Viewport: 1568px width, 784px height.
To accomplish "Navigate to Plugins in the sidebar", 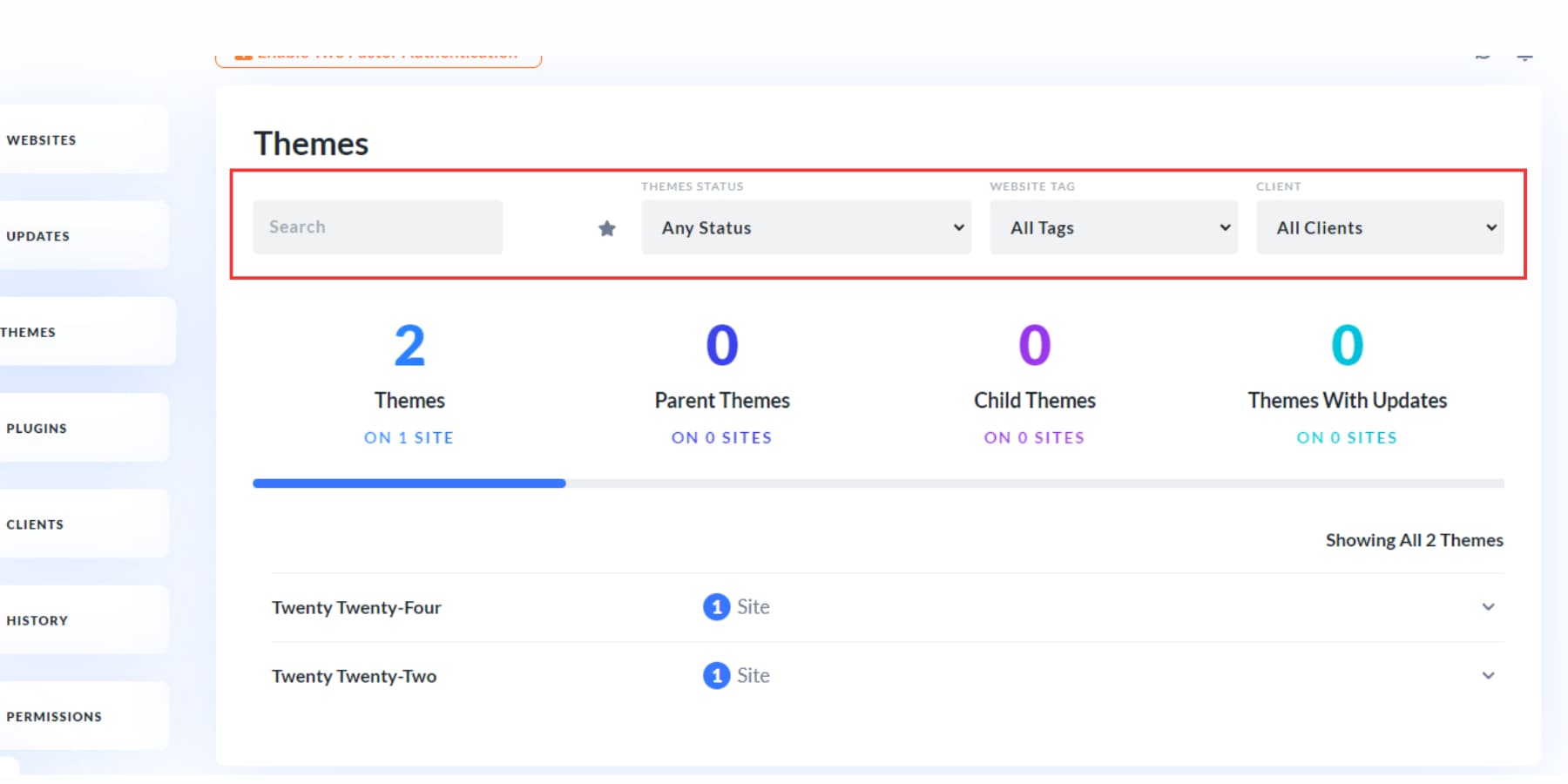I will tap(37, 428).
